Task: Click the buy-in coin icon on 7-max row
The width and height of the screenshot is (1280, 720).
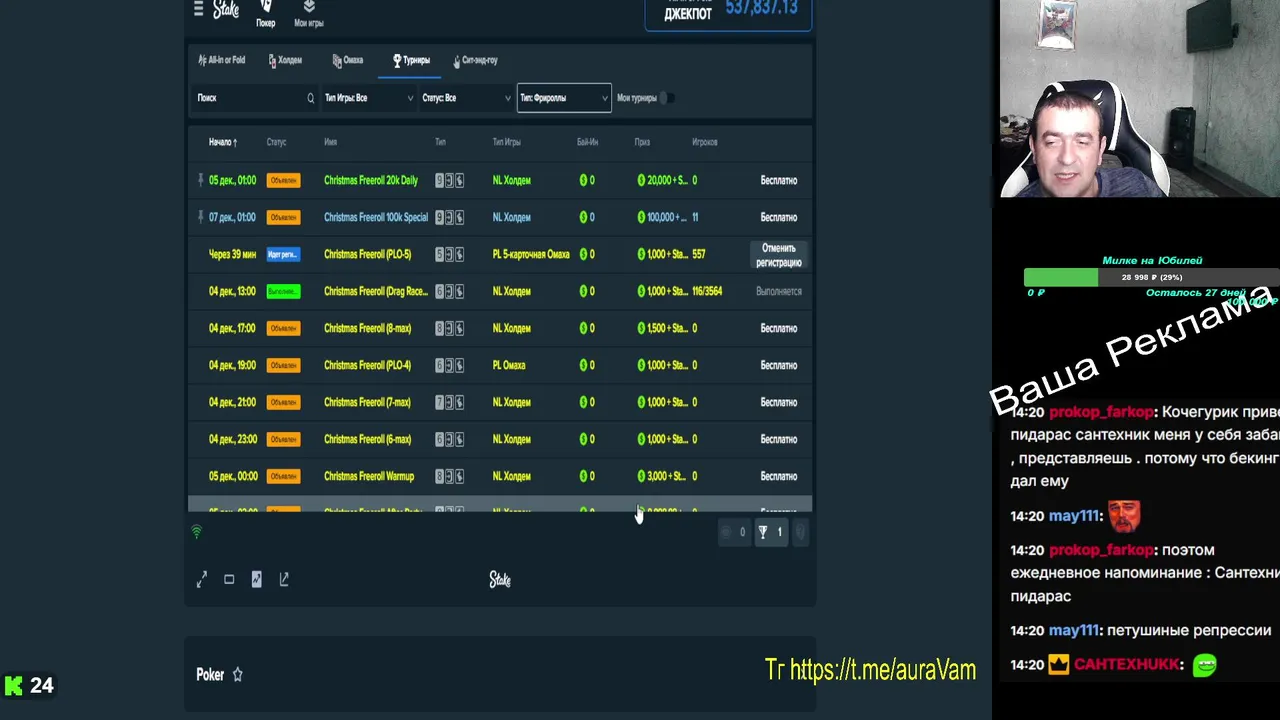Action: [584, 402]
